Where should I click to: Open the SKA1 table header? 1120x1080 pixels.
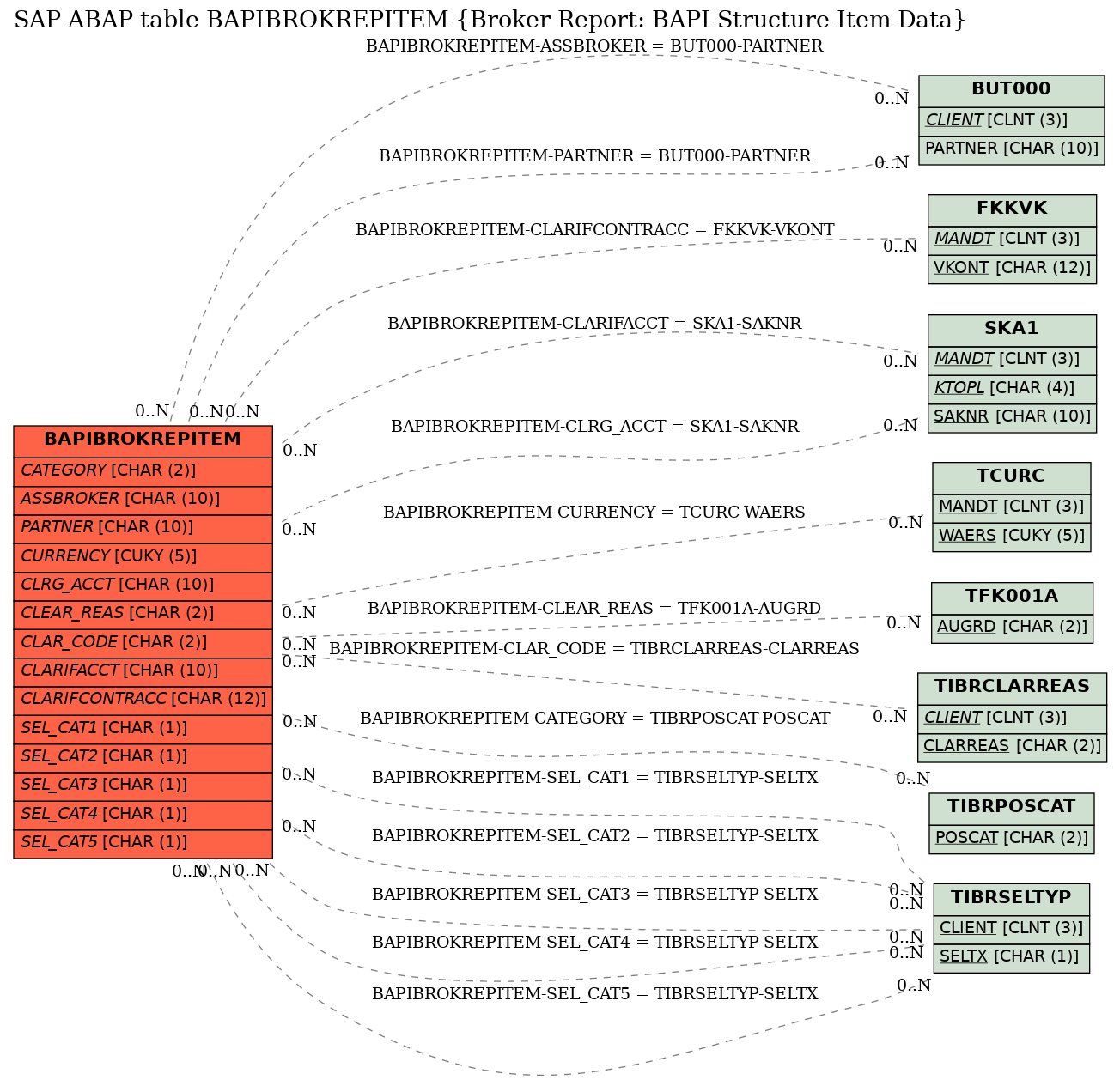click(x=1012, y=330)
